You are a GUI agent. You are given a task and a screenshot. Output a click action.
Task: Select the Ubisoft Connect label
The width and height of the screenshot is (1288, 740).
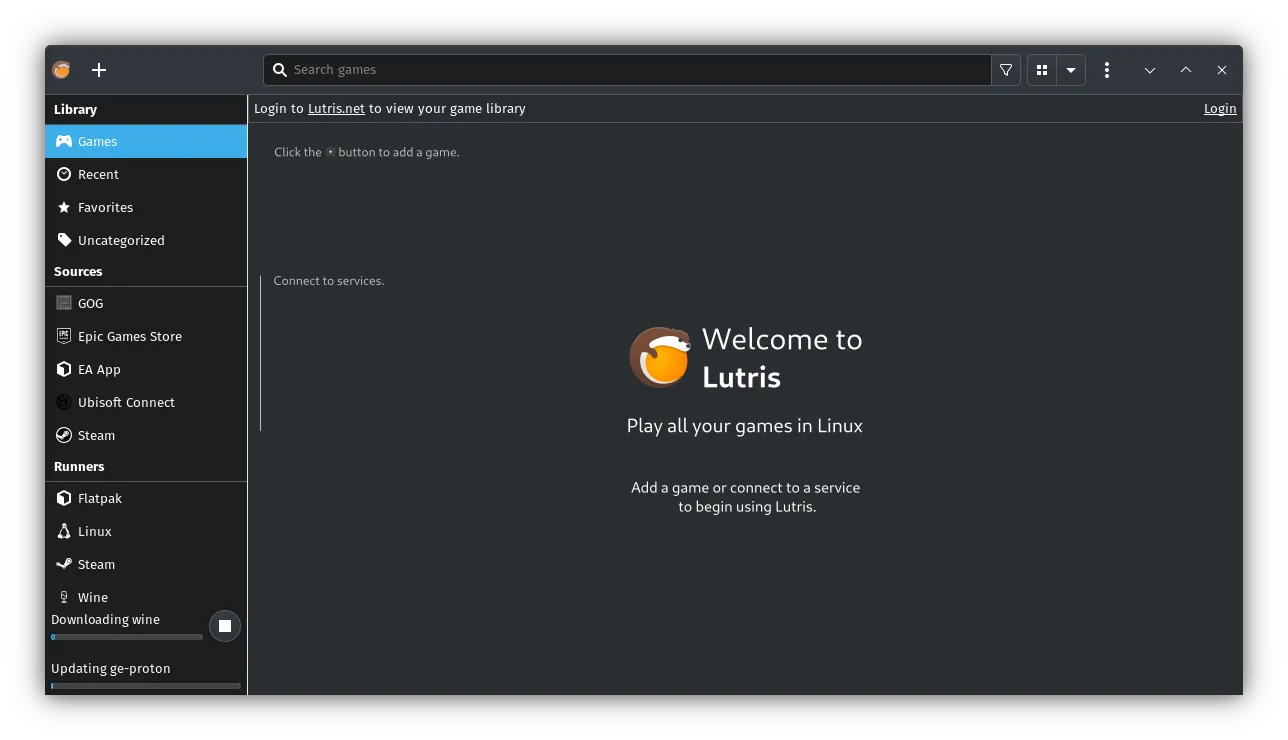click(126, 402)
